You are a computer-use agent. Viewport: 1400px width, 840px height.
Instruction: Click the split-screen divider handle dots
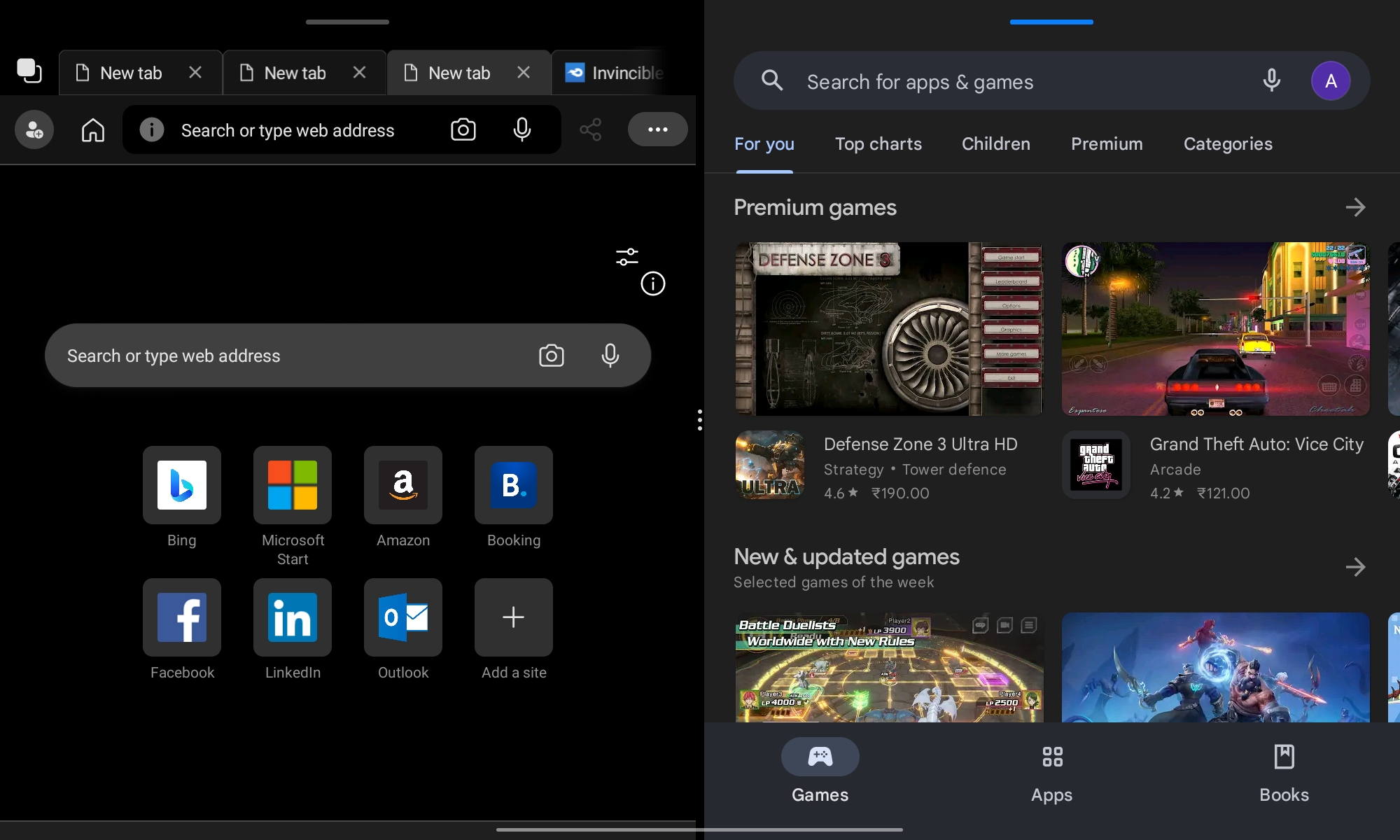(700, 420)
